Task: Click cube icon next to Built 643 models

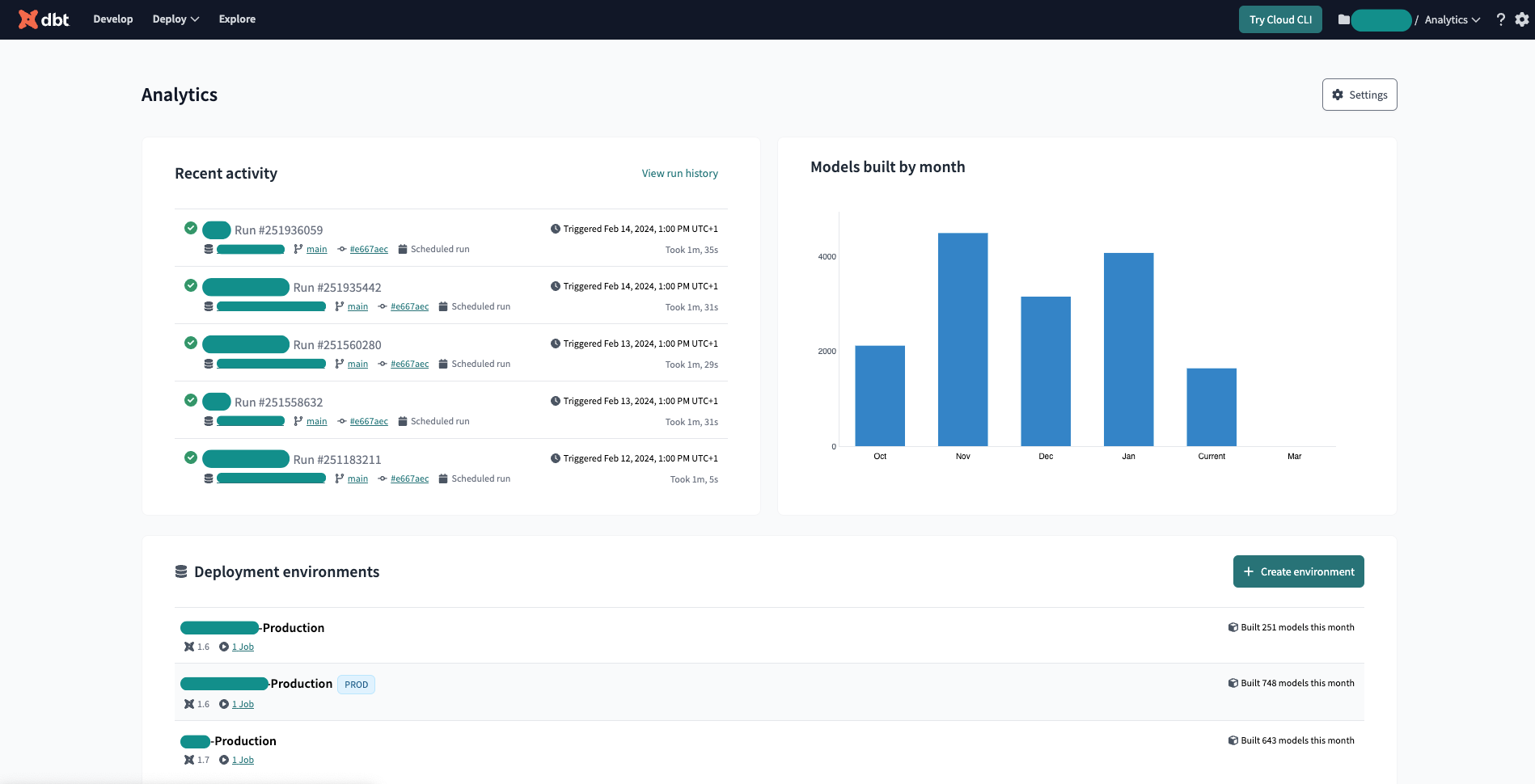Action: tap(1233, 740)
